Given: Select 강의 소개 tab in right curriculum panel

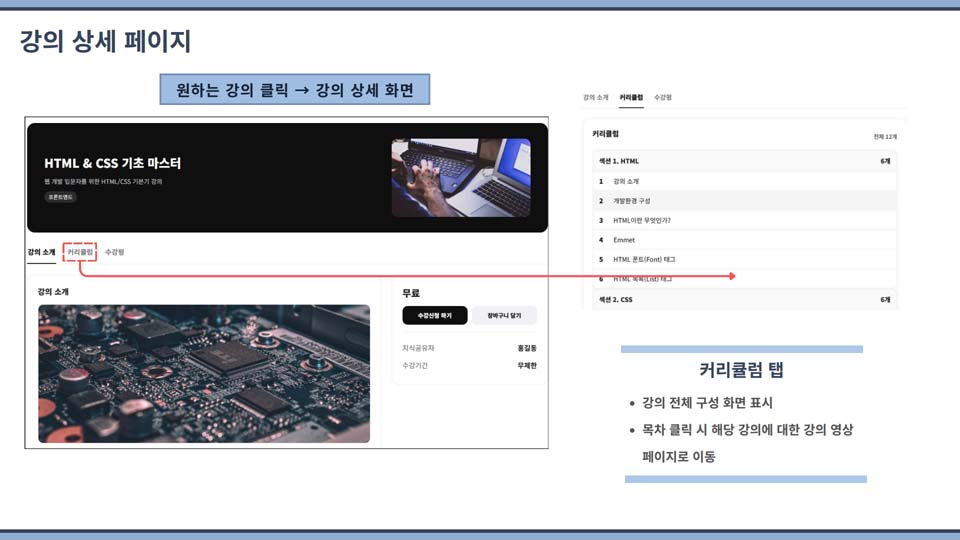Looking at the screenshot, I should coord(595,98).
